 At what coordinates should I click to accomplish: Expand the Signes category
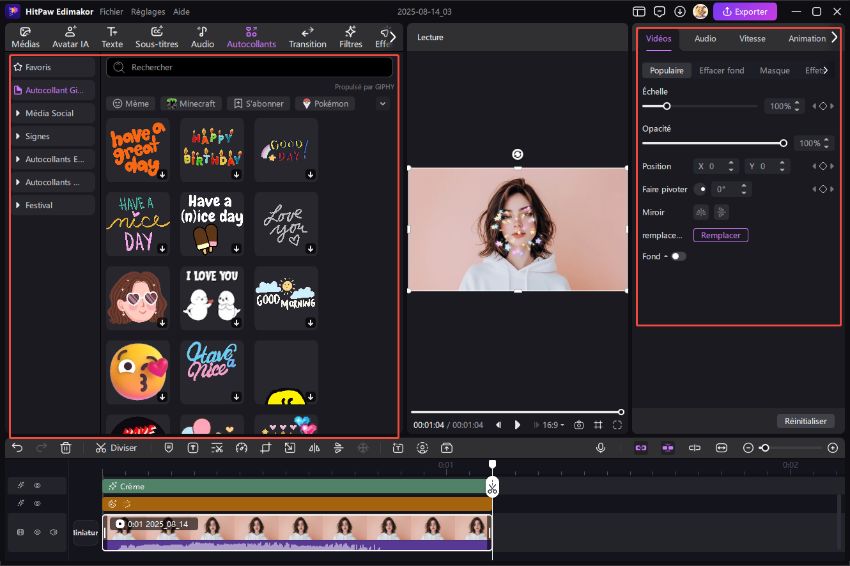tap(53, 136)
